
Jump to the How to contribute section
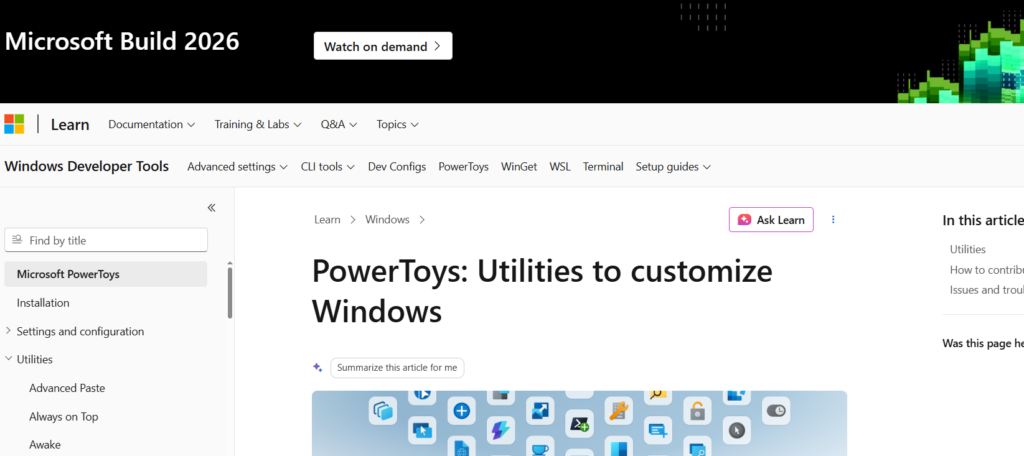986,270
